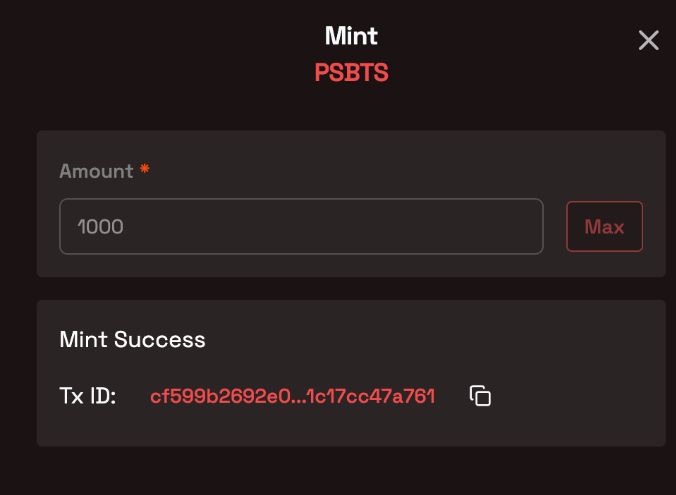Click empty area right of Amount label

coord(400,171)
